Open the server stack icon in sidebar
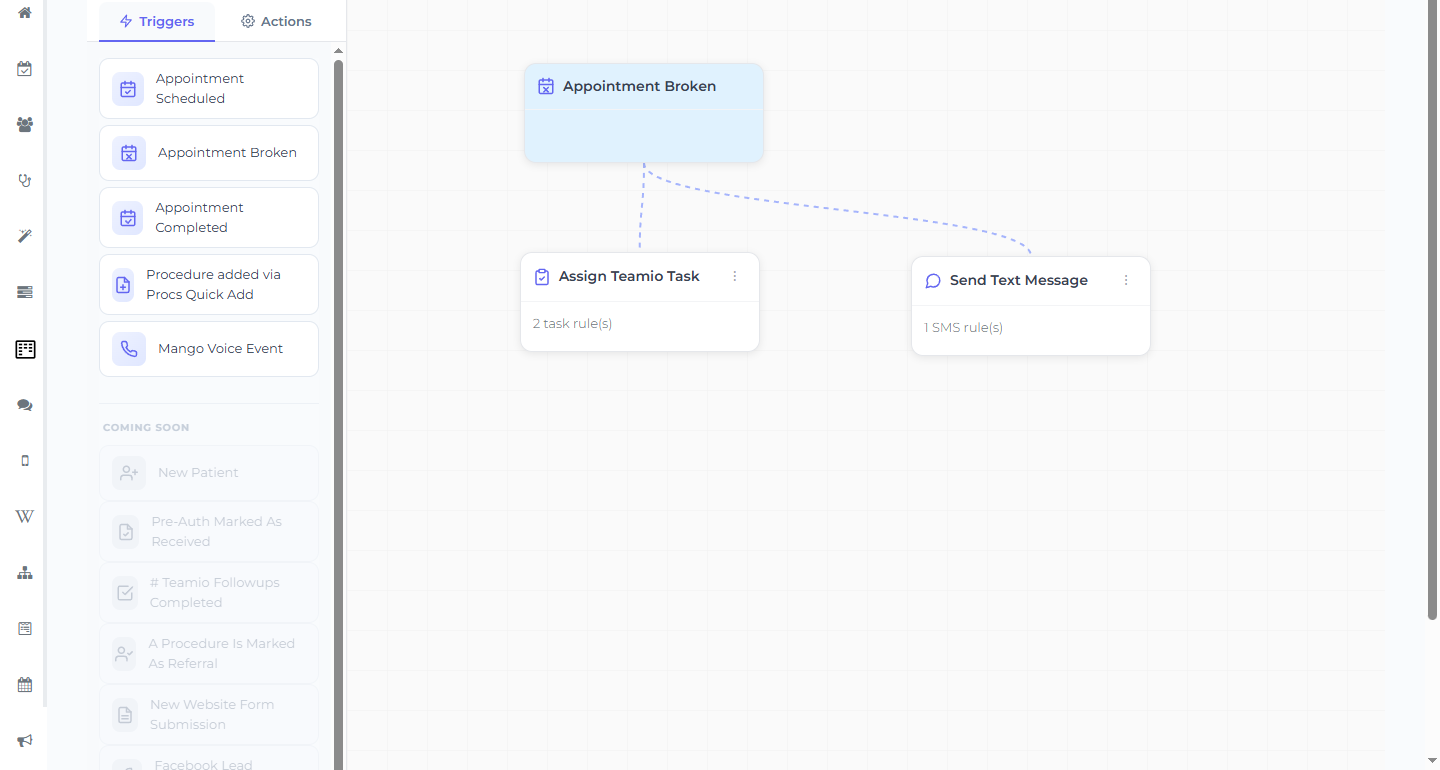This screenshot has height=770, width=1440. click(x=25, y=292)
